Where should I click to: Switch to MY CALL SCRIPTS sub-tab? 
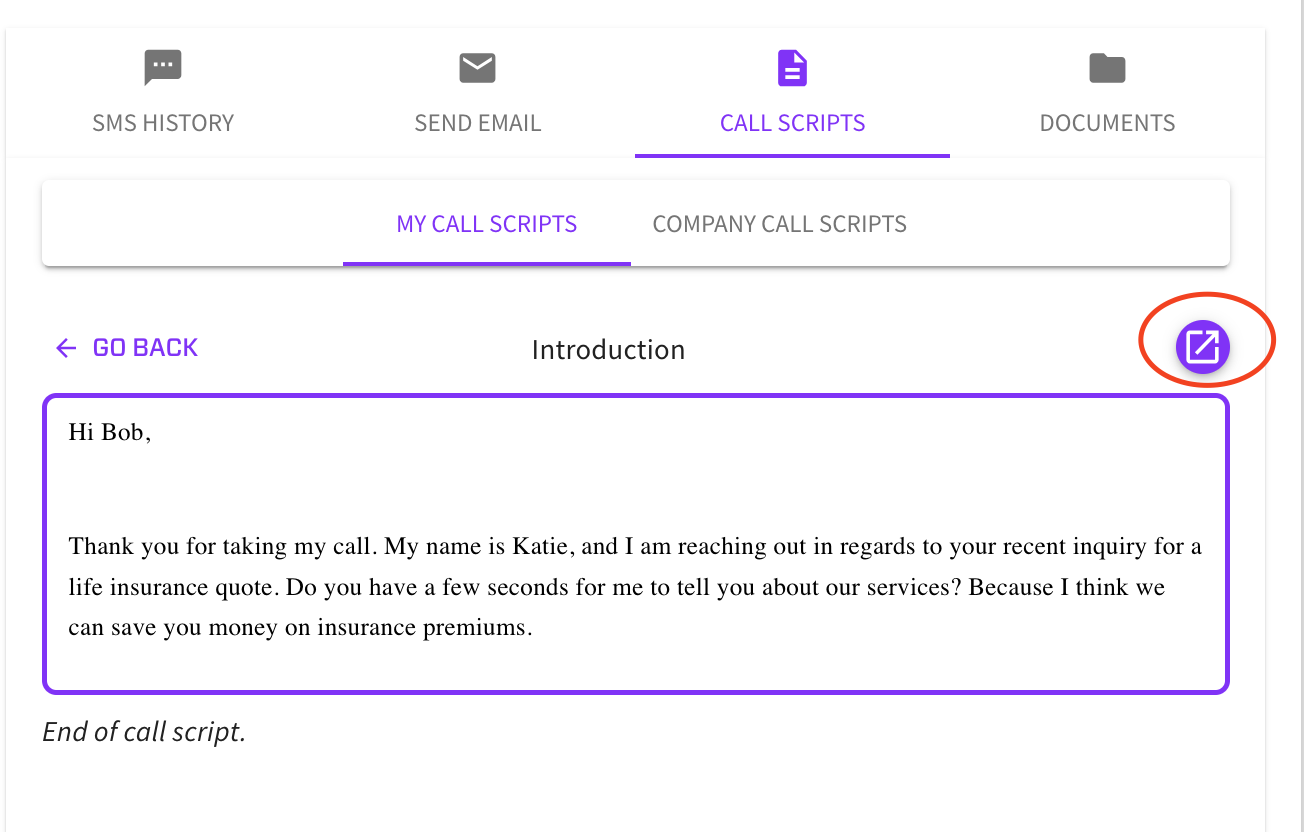(487, 223)
